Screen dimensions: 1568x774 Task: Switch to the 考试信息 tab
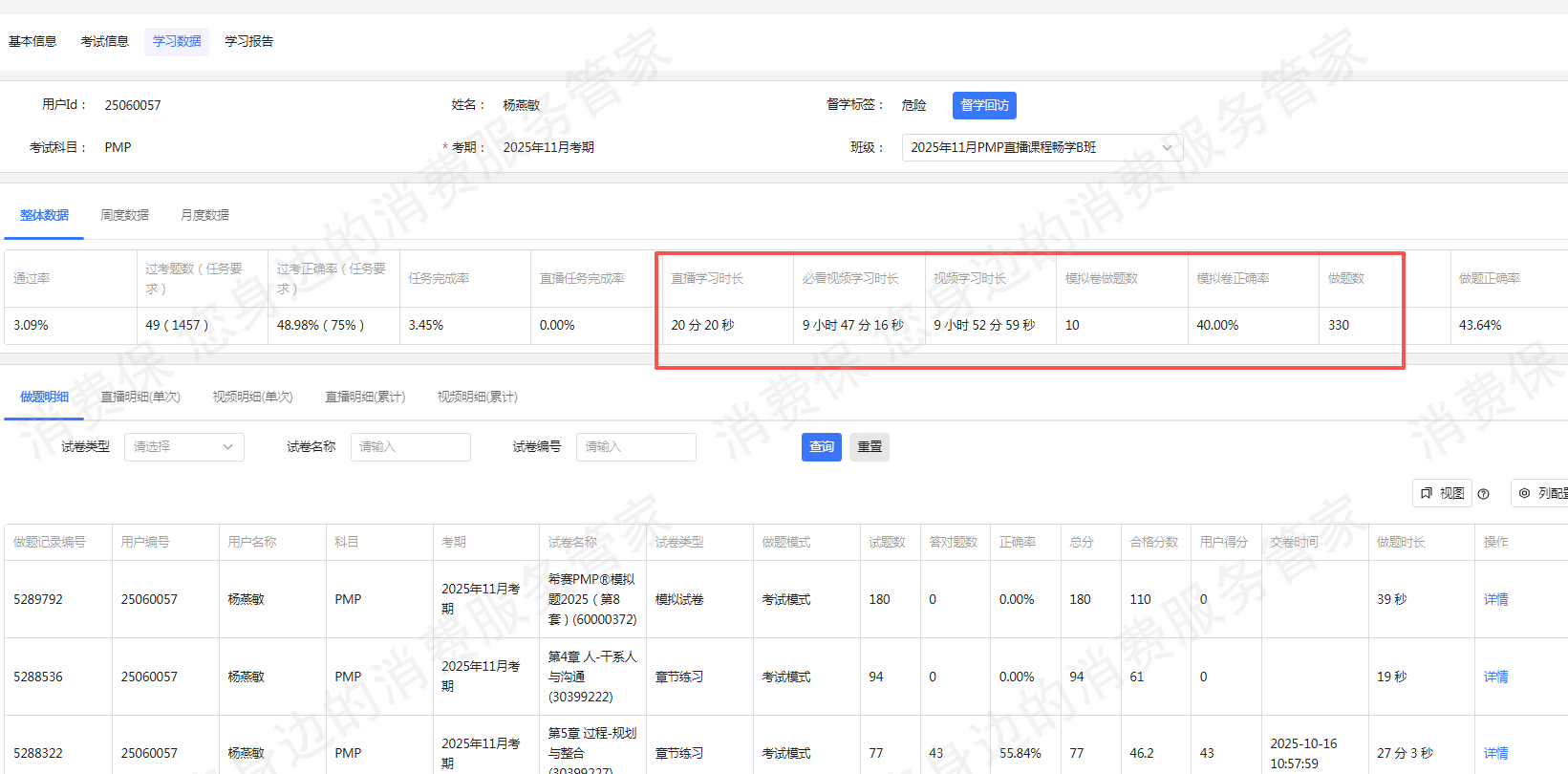point(104,41)
